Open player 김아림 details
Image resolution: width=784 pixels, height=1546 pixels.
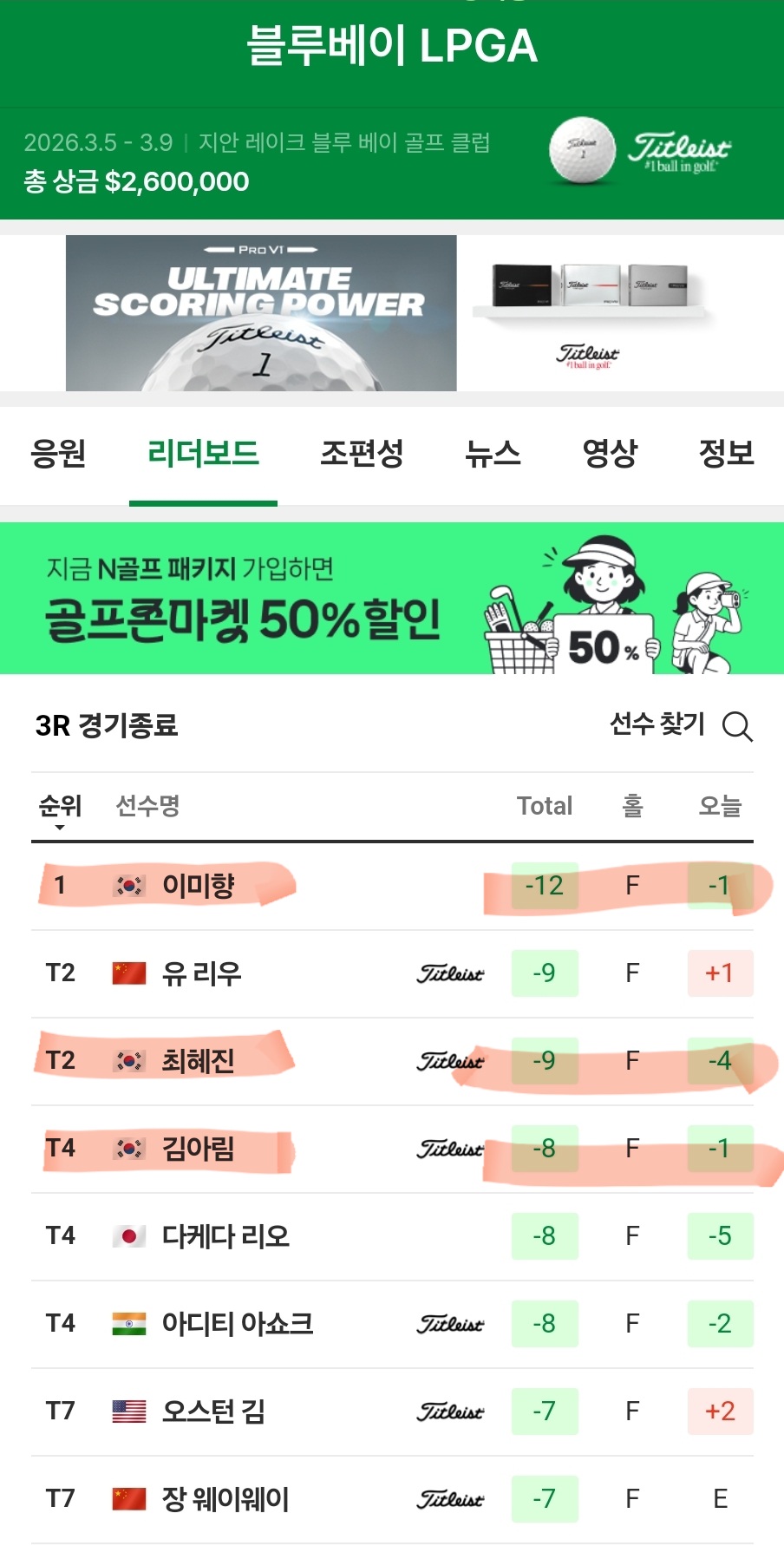(199, 1149)
